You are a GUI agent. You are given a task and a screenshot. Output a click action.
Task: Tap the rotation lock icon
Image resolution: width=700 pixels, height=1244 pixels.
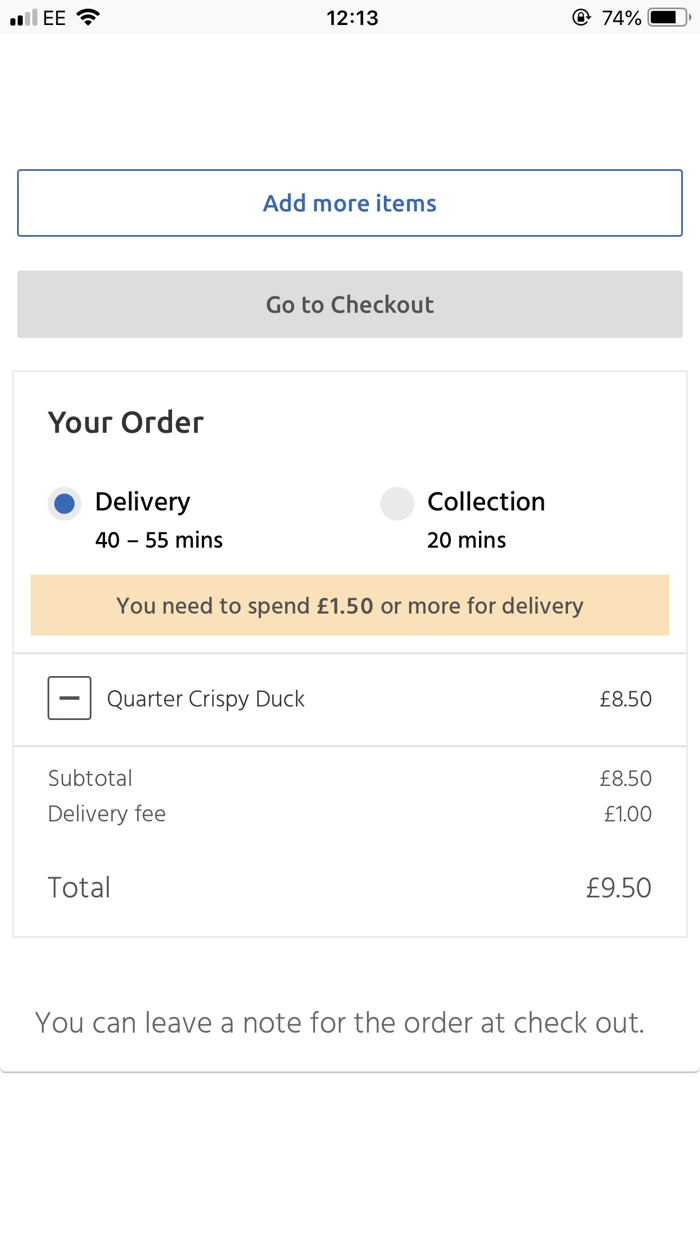(x=580, y=17)
